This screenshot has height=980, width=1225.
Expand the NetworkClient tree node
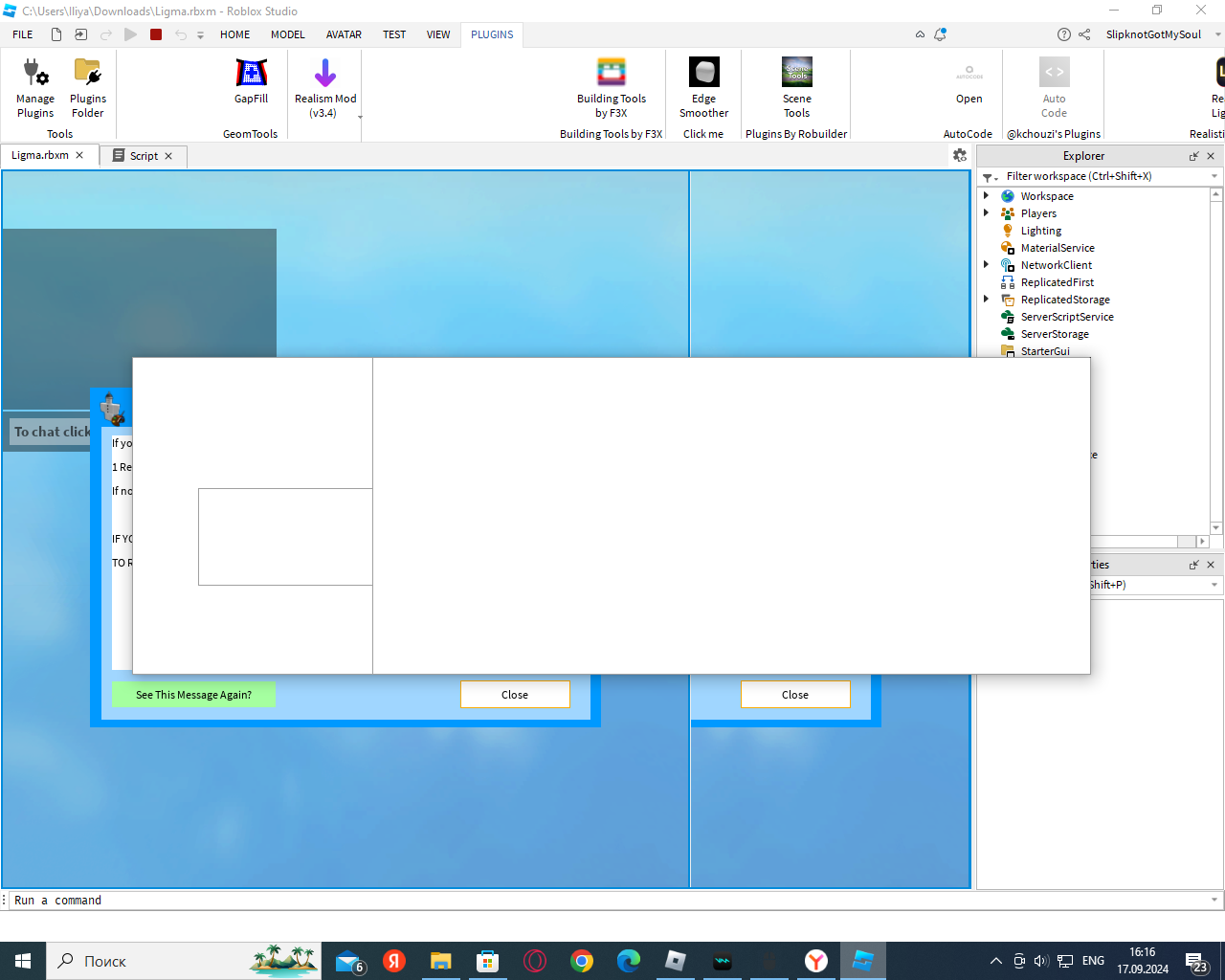tap(986, 264)
